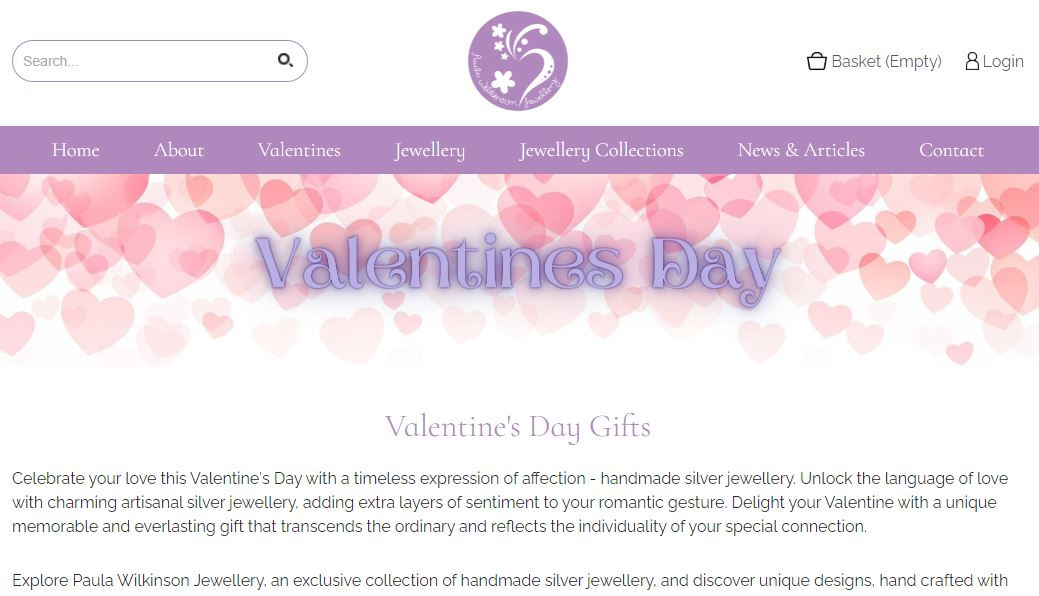Click the magnifier search icon
1039x596 pixels.
(x=285, y=61)
